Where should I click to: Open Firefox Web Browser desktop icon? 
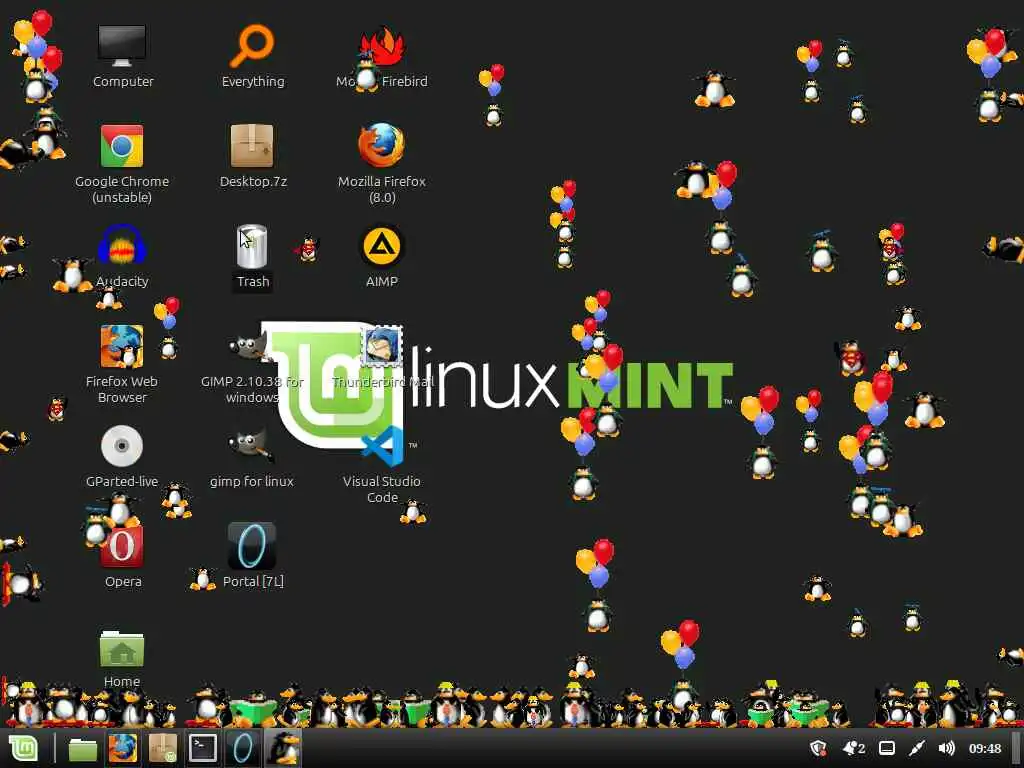point(122,347)
